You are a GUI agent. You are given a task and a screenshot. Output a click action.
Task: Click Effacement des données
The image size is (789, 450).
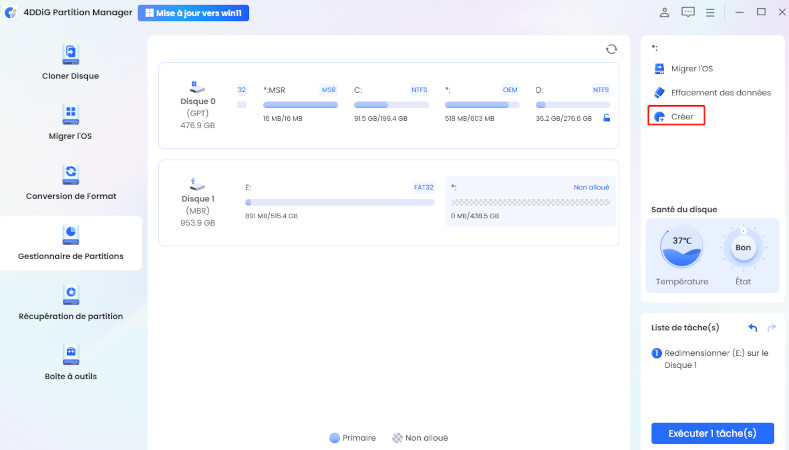coord(712,93)
